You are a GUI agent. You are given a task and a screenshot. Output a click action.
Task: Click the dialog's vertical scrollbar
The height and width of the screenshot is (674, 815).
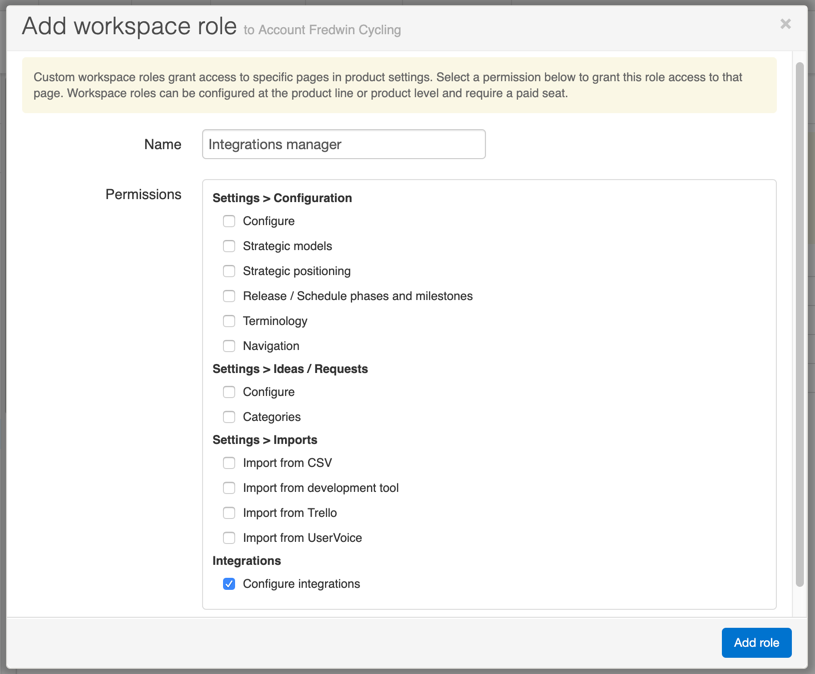799,320
